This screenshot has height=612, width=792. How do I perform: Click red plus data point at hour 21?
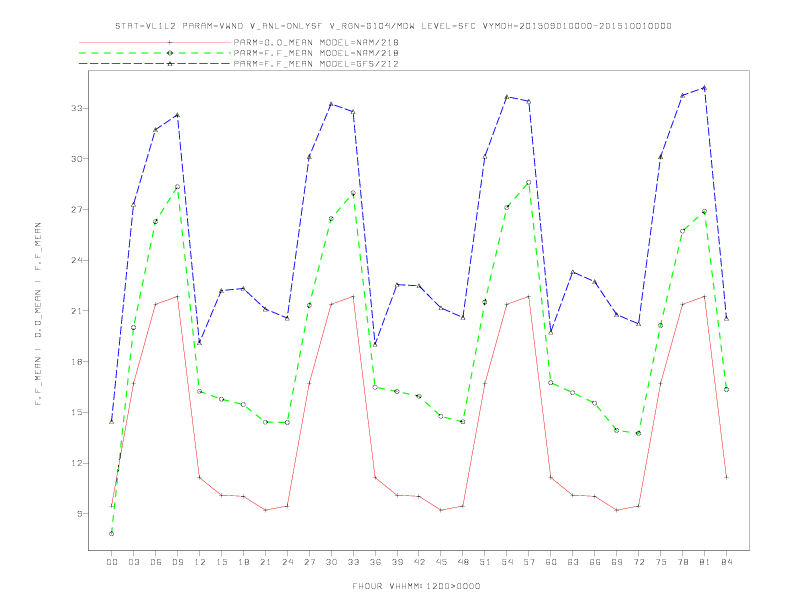[265, 510]
